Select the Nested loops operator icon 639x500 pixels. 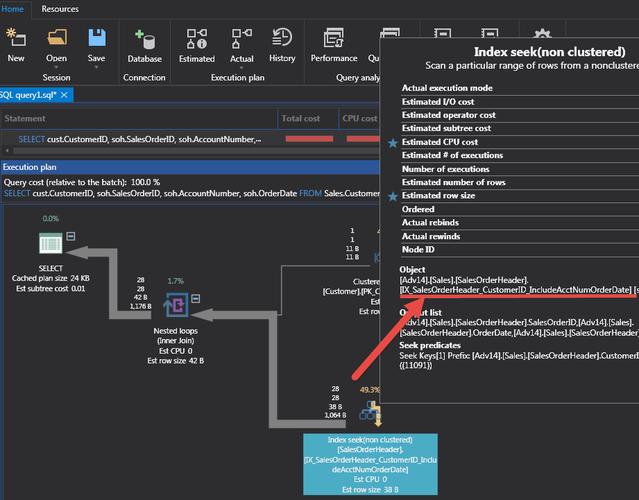tap(176, 304)
